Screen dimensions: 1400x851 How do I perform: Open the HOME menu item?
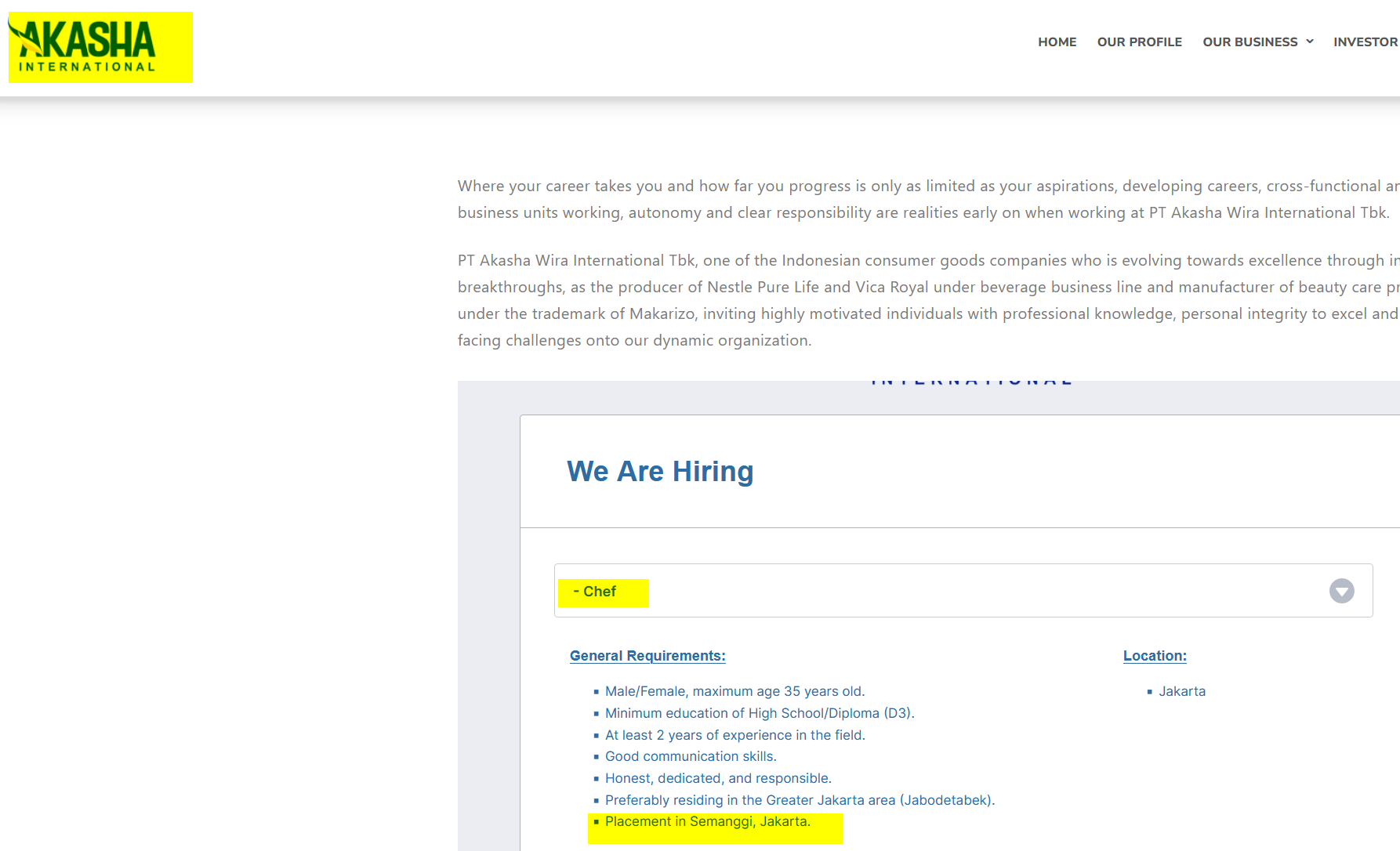(x=1057, y=42)
